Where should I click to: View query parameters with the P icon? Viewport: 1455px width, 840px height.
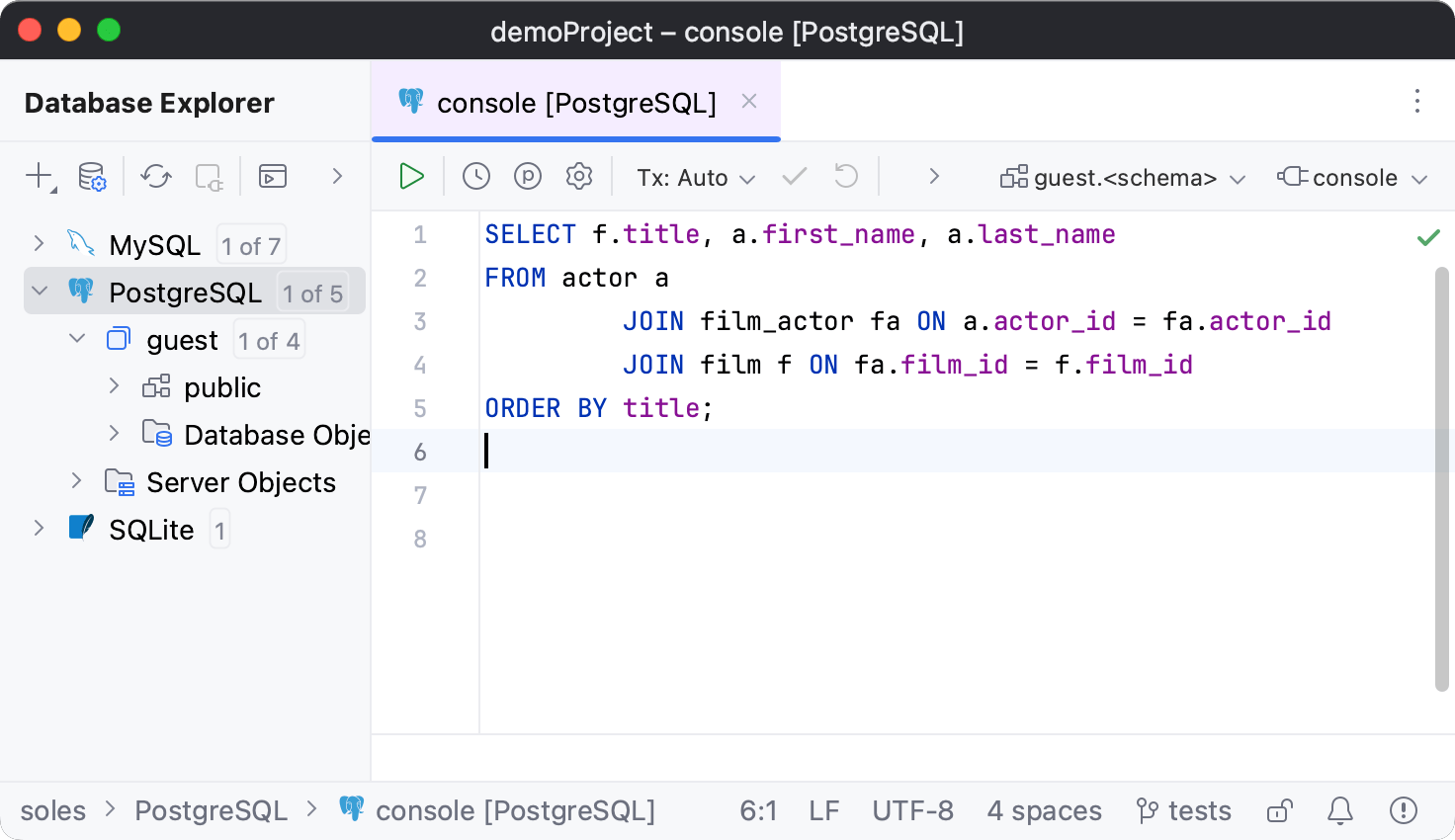(x=527, y=176)
